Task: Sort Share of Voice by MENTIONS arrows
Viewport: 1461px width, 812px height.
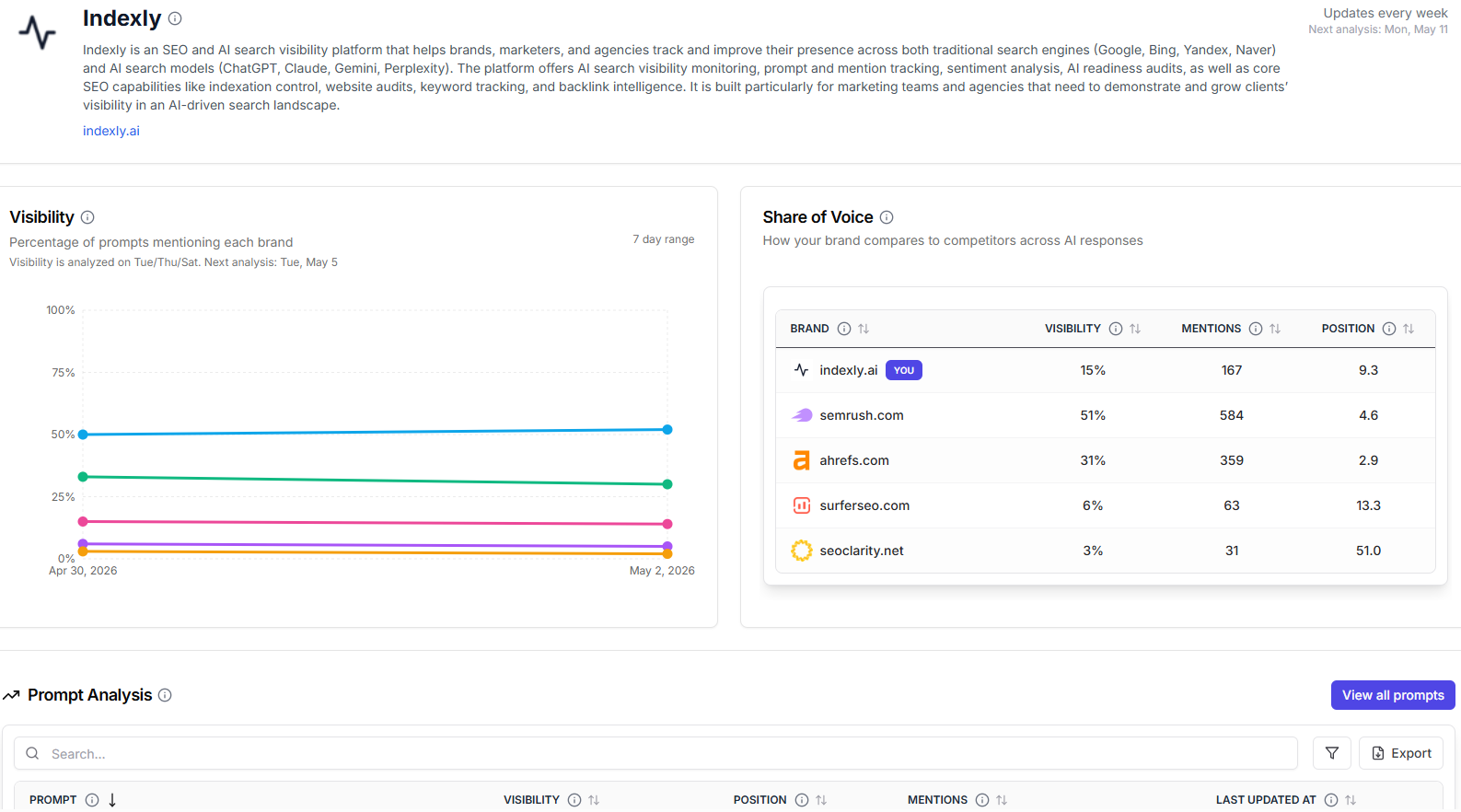Action: pos(1275,329)
